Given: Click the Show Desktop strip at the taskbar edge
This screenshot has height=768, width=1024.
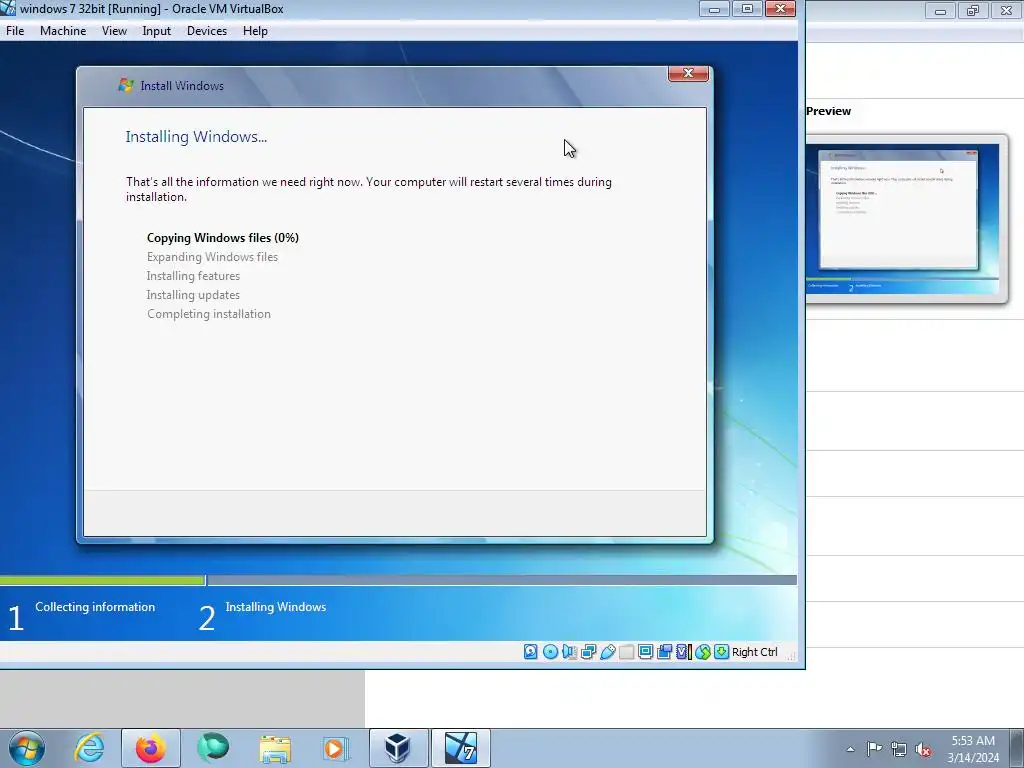Looking at the screenshot, I should coord(1017,748).
